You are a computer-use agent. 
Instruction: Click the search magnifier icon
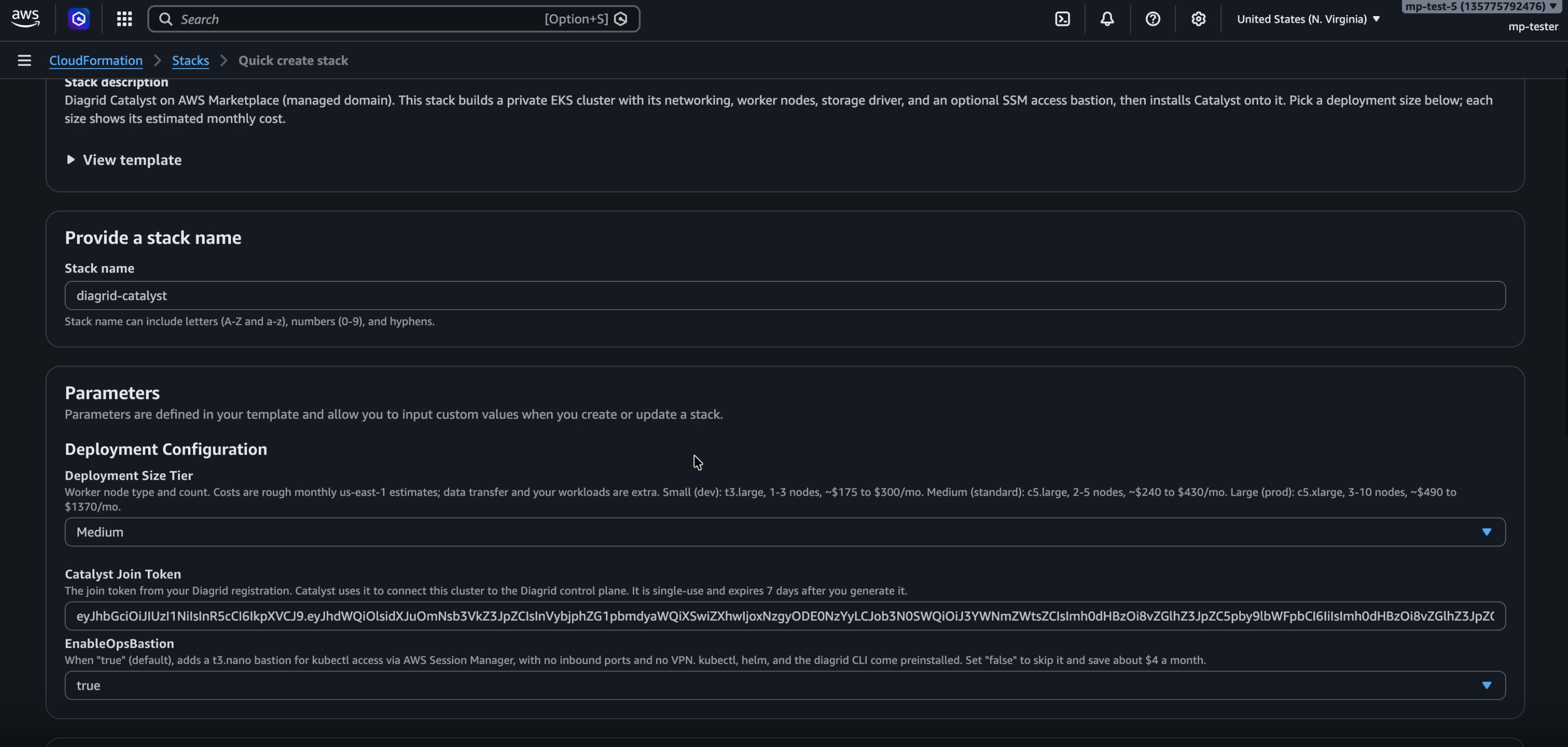[166, 19]
